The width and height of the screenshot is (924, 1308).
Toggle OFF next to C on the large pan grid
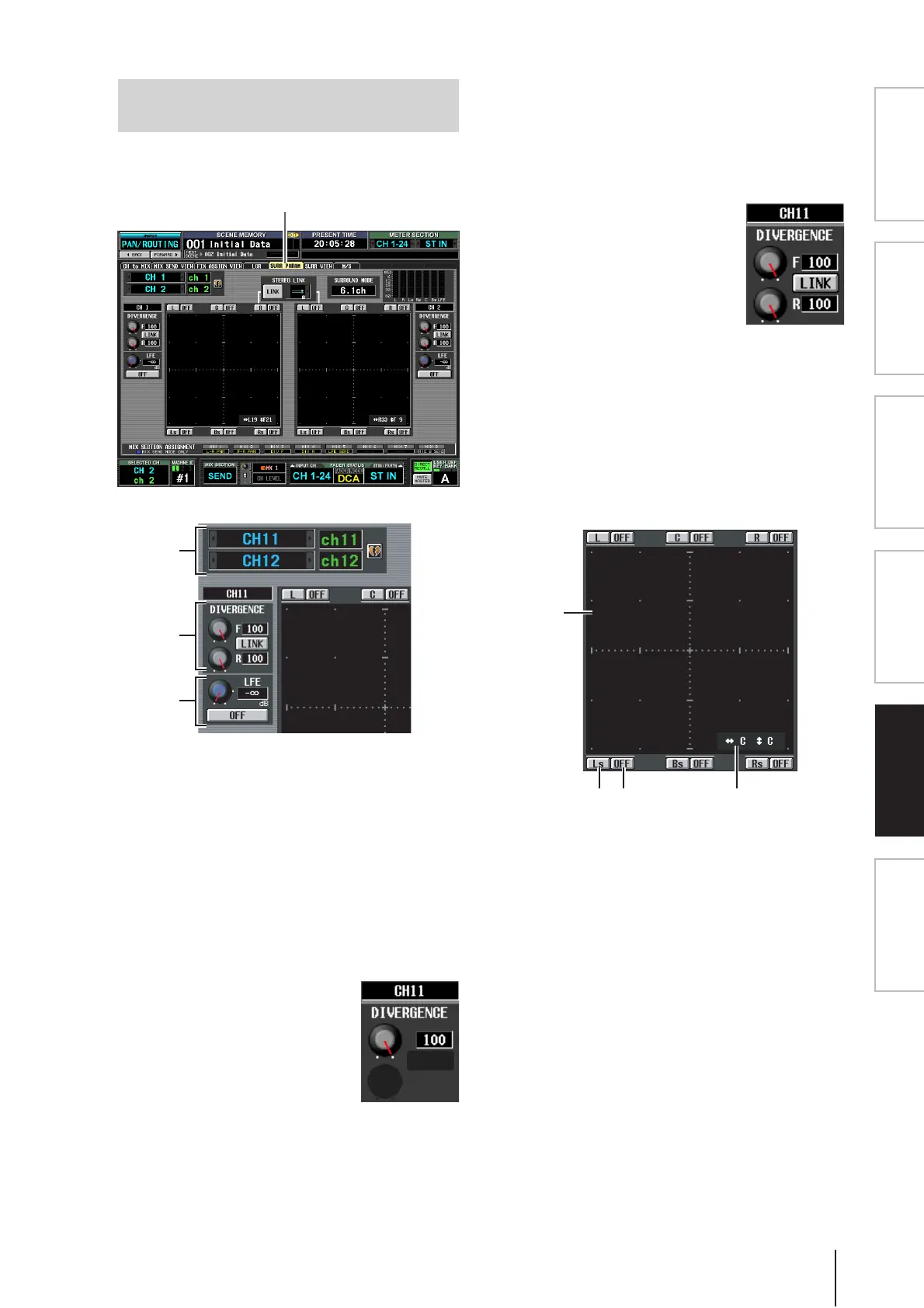pos(702,537)
